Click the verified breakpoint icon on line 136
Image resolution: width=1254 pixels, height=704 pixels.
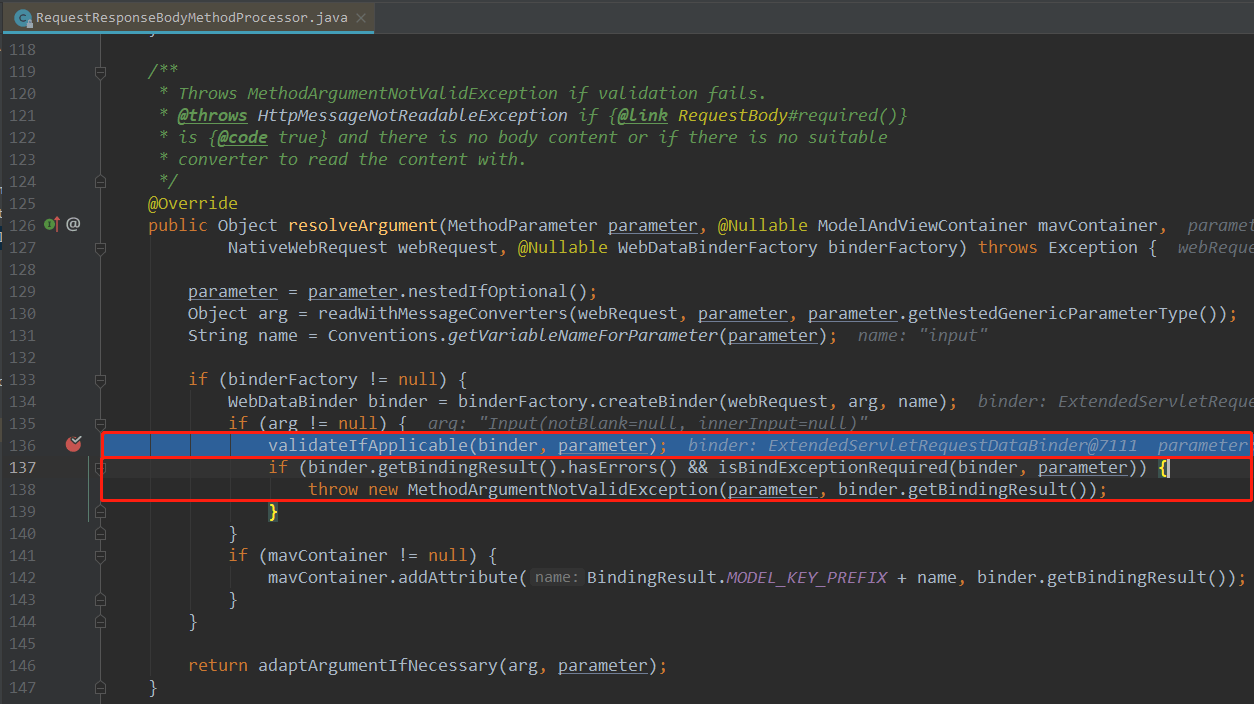pyautogui.click(x=73, y=444)
